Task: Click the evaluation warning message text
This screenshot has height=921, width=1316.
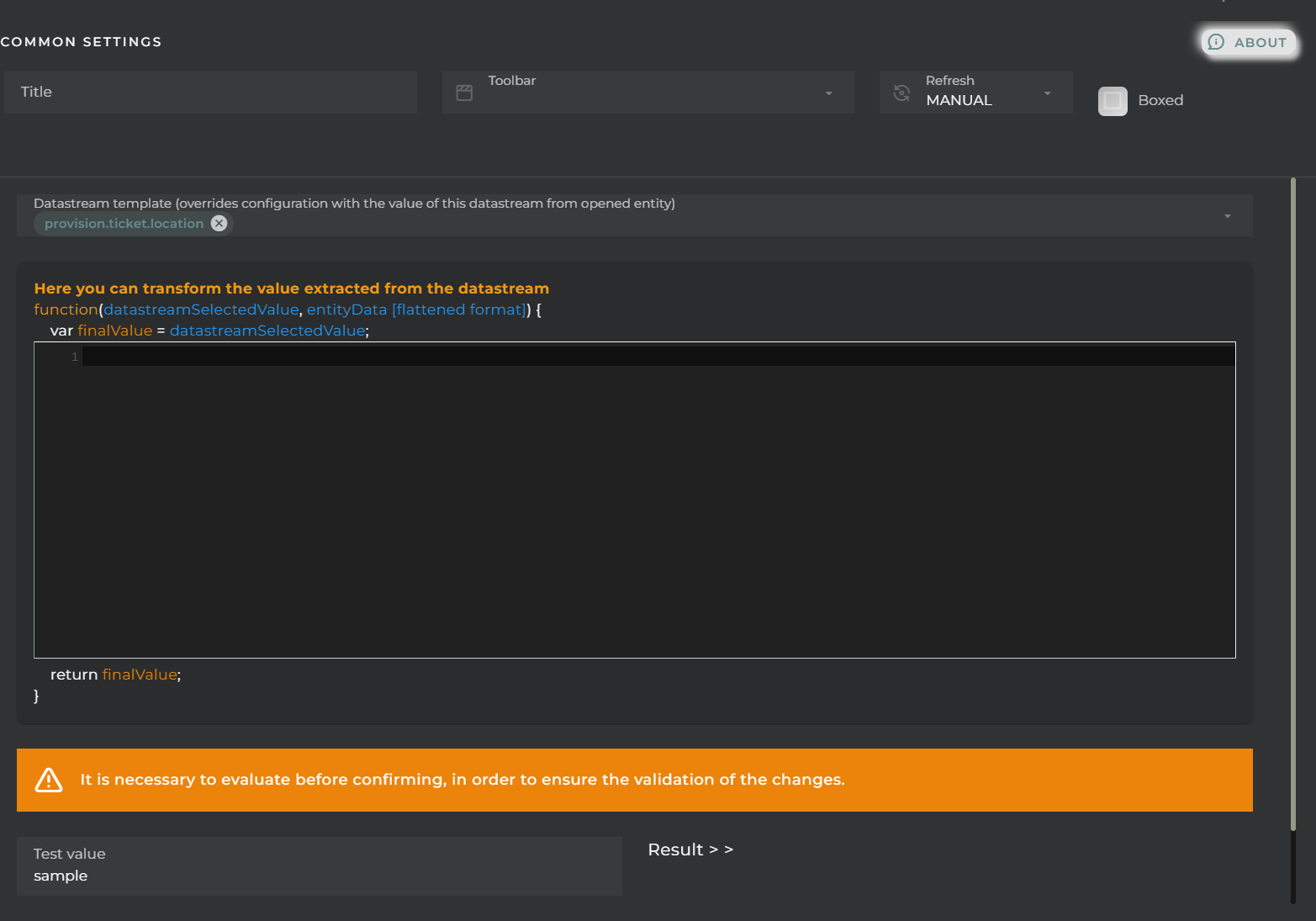Action: [462, 780]
